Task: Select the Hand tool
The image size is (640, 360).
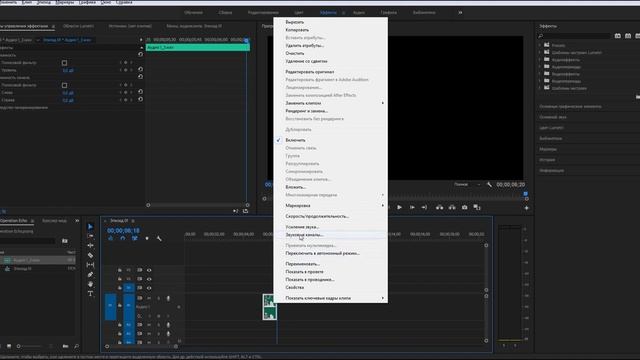Action: pos(90,284)
